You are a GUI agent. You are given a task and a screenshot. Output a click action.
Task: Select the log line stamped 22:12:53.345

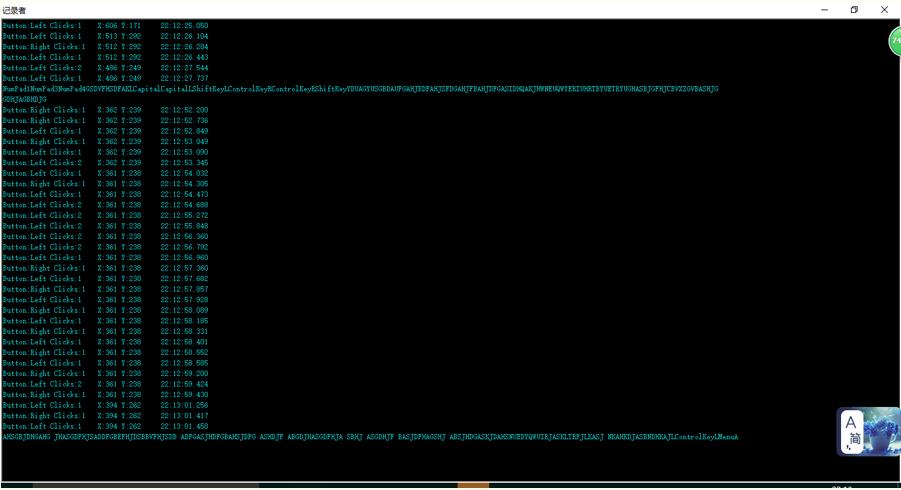[x=105, y=163]
